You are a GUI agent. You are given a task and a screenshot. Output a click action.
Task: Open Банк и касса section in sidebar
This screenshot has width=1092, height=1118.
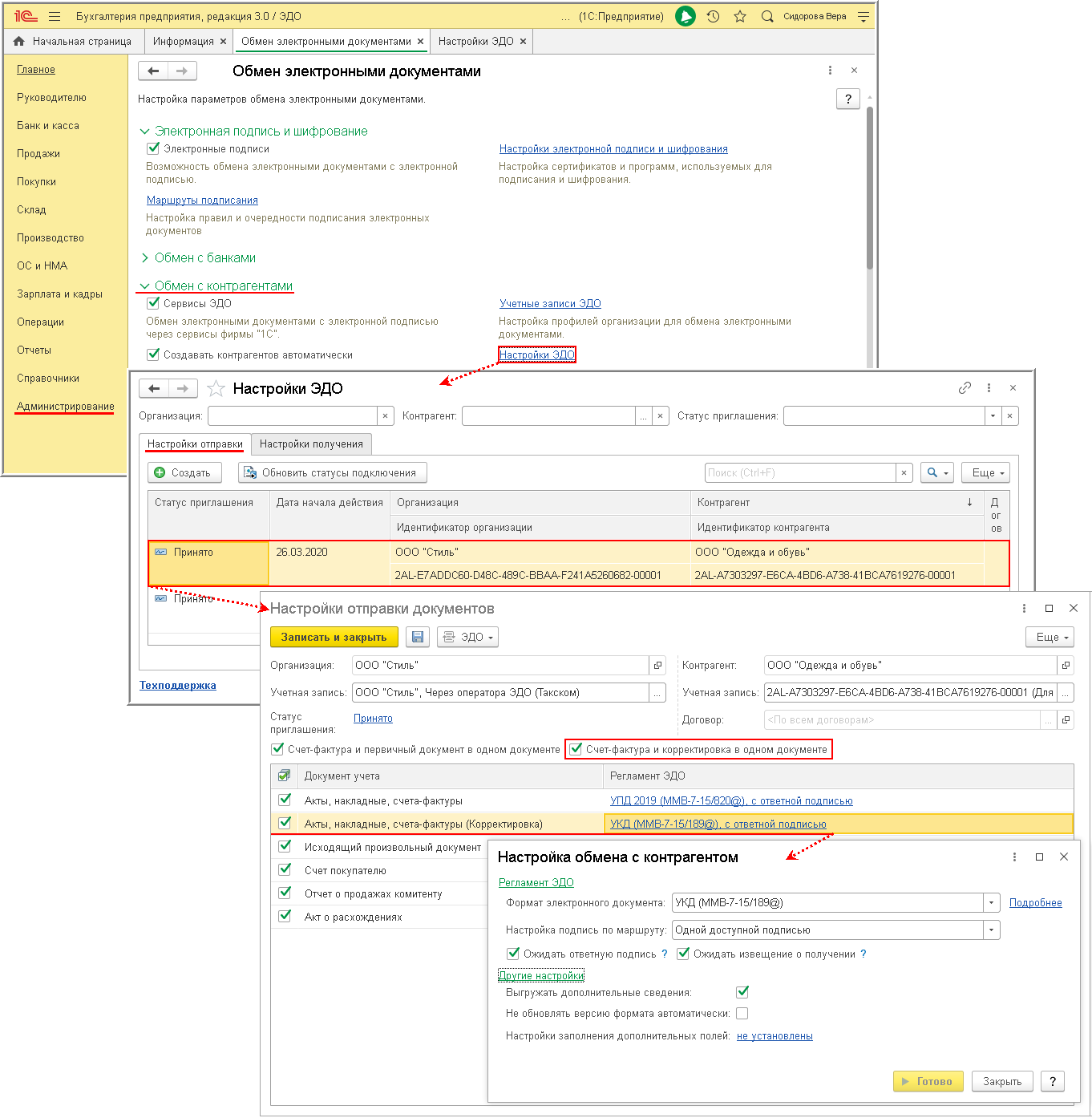(48, 126)
